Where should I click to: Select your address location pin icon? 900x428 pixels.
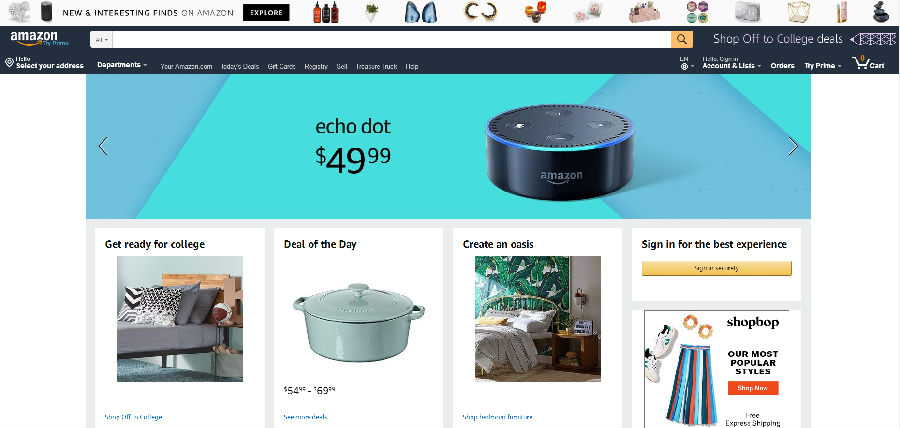point(9,63)
